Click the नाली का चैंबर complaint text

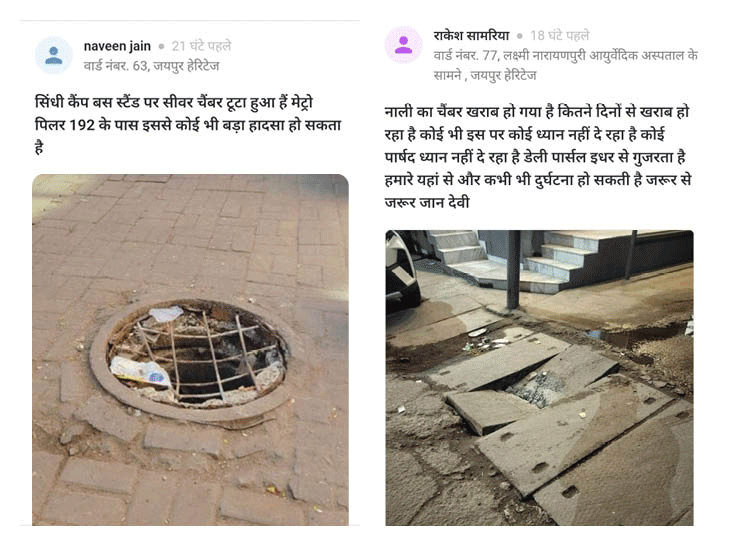point(538,157)
